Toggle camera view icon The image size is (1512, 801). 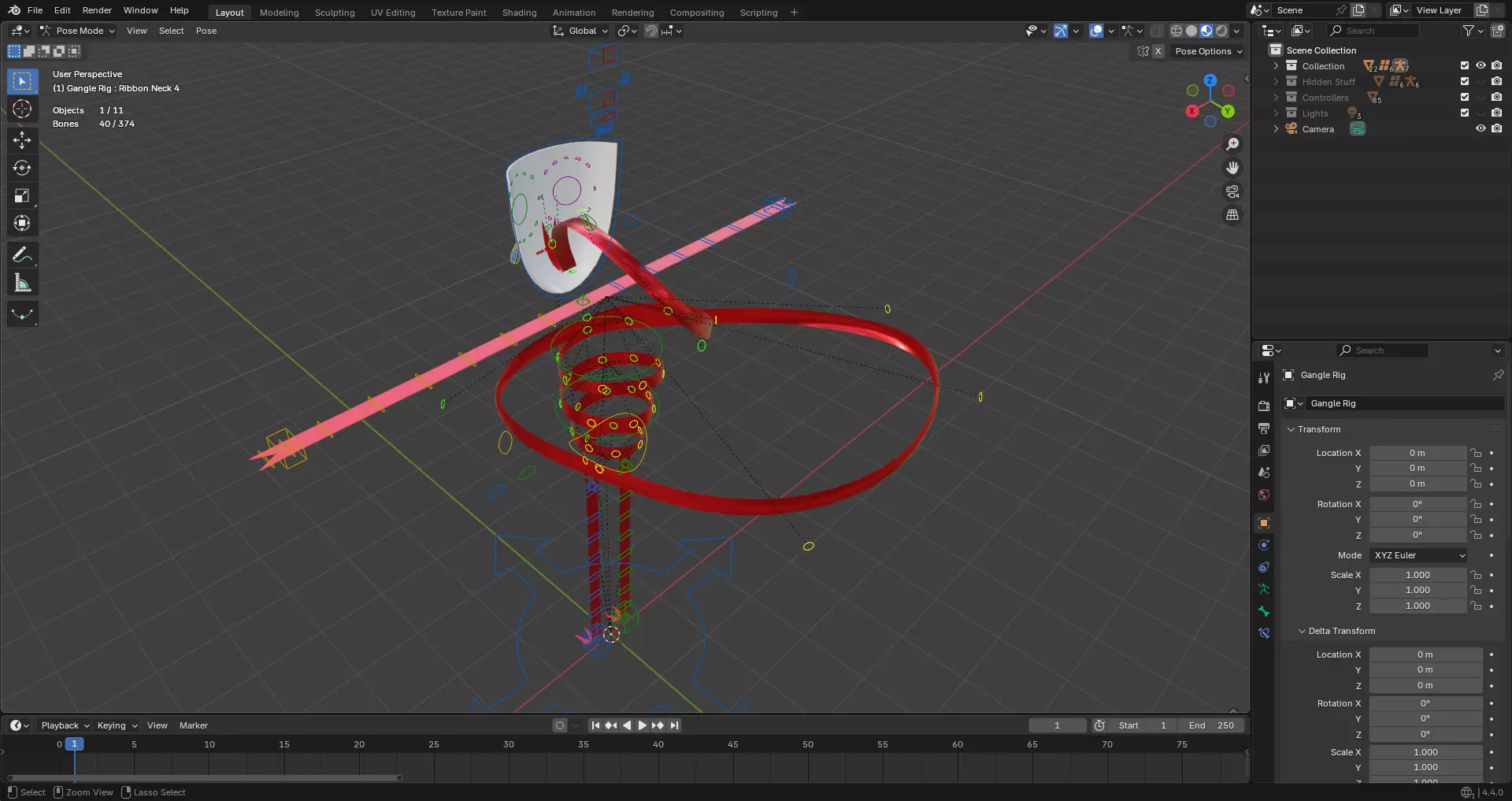[x=1232, y=191]
